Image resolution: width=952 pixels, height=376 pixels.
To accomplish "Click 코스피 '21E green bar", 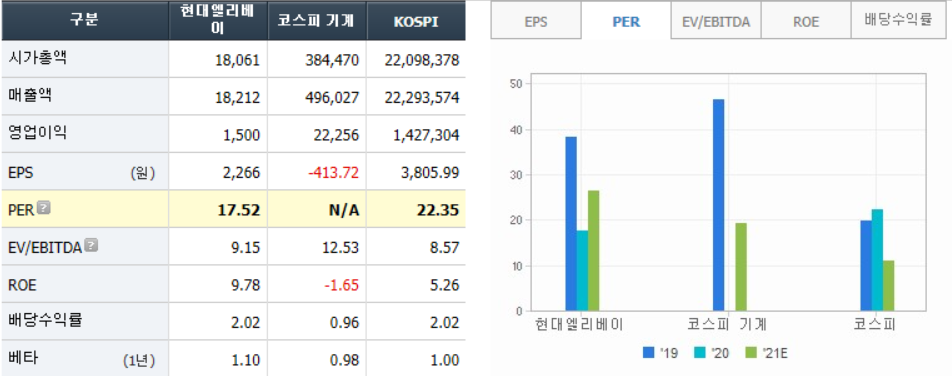I will coord(888,286).
